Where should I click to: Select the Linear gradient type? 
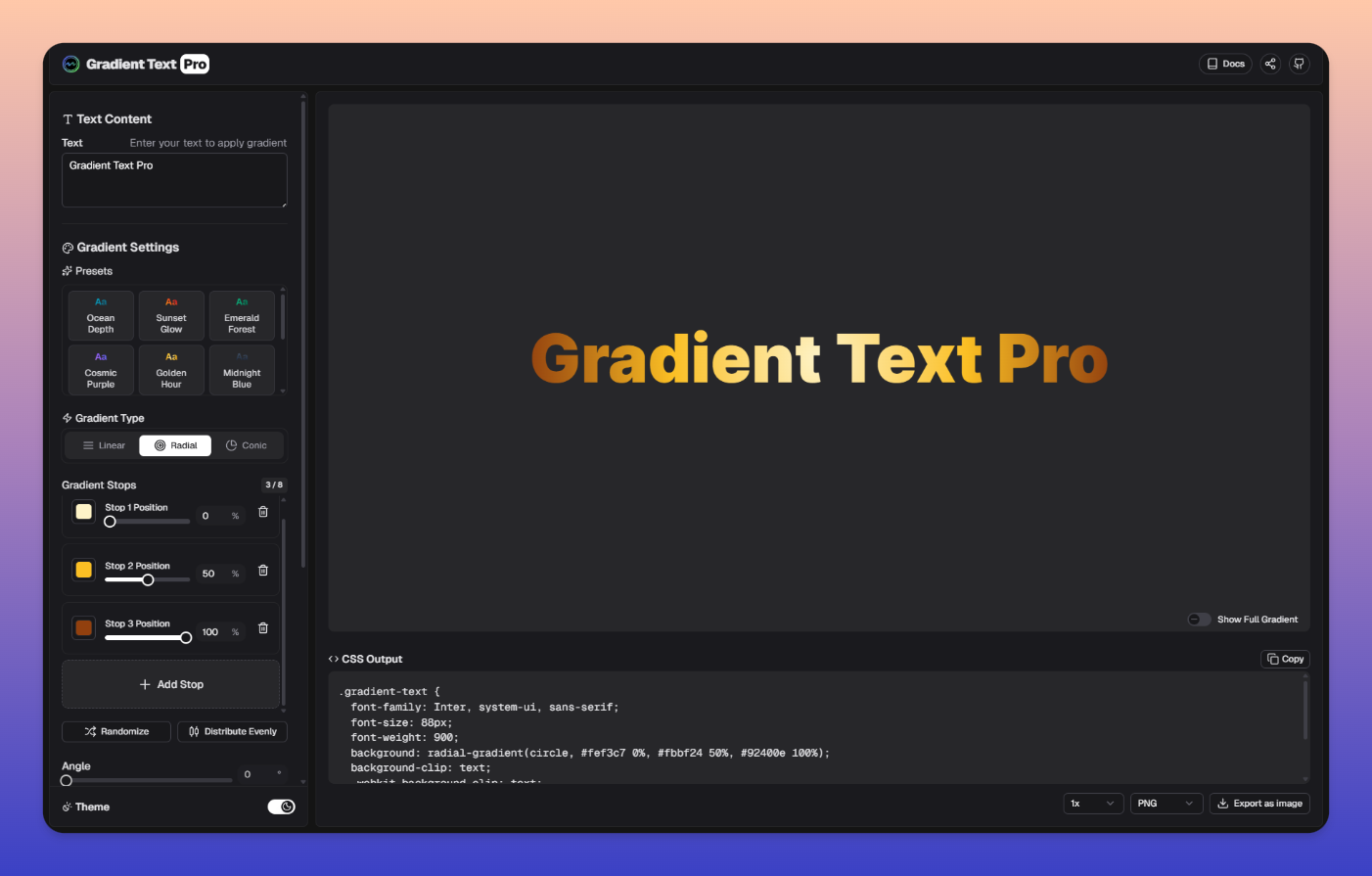click(x=104, y=445)
